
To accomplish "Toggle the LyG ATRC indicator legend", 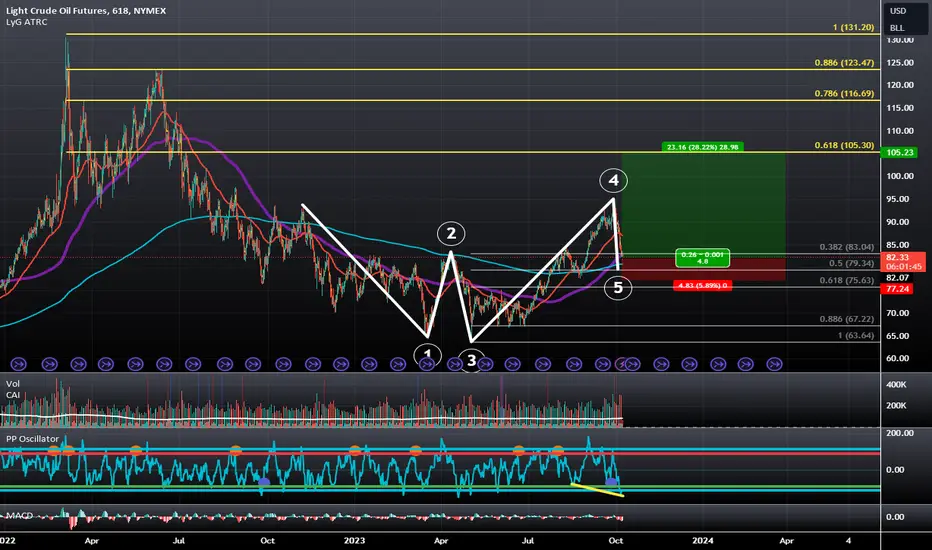I will tap(27, 22).
